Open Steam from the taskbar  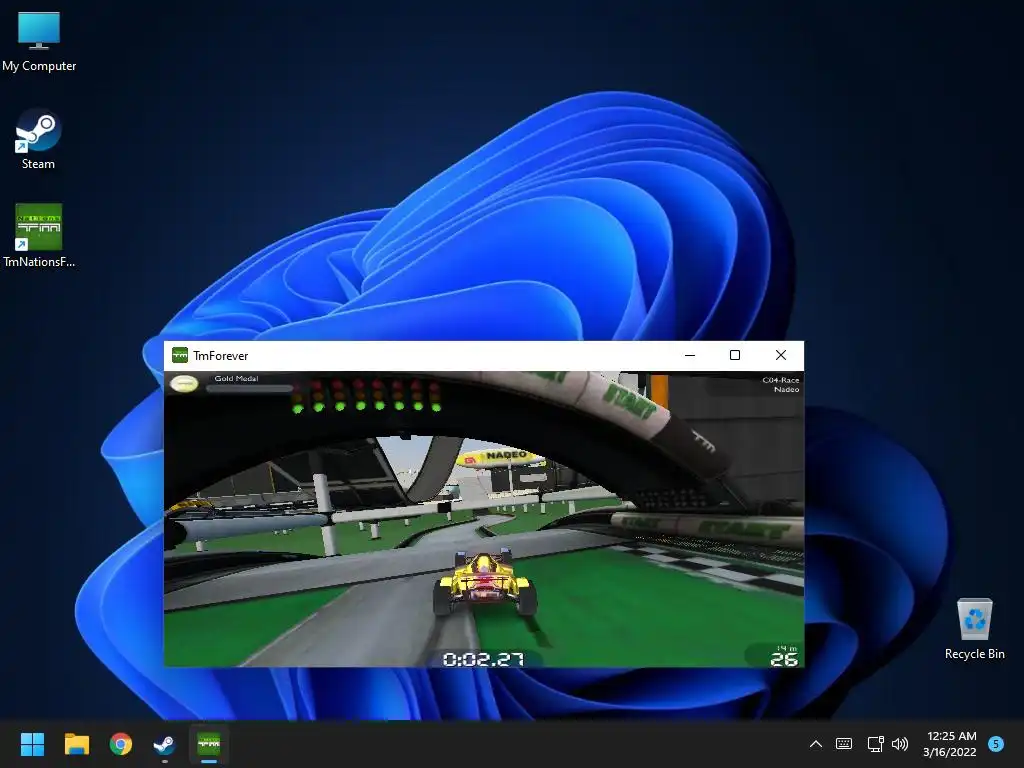click(164, 744)
